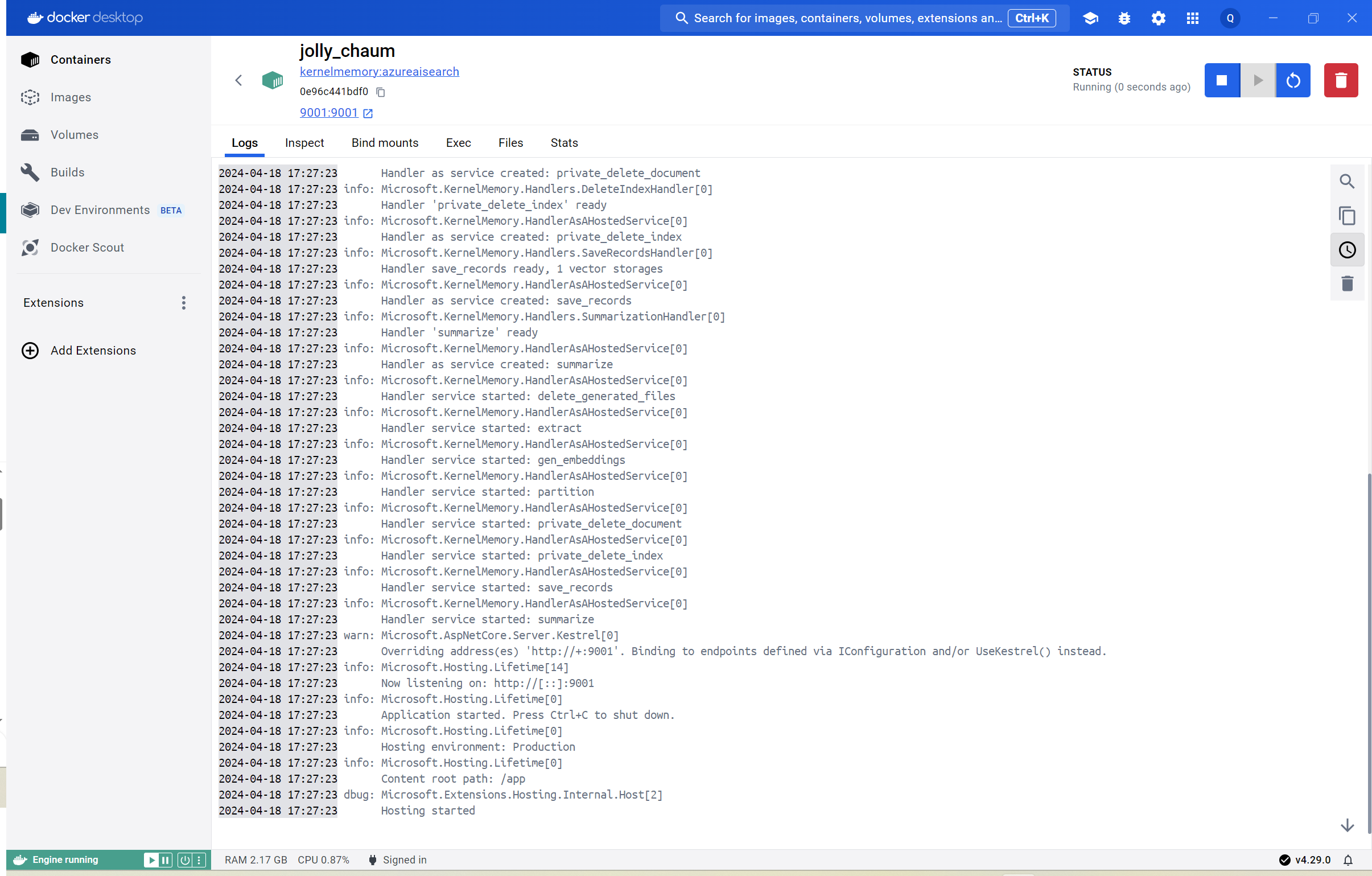Image resolution: width=1372 pixels, height=876 pixels.
Task: Open Extensions three-dot options menu
Action: point(183,303)
